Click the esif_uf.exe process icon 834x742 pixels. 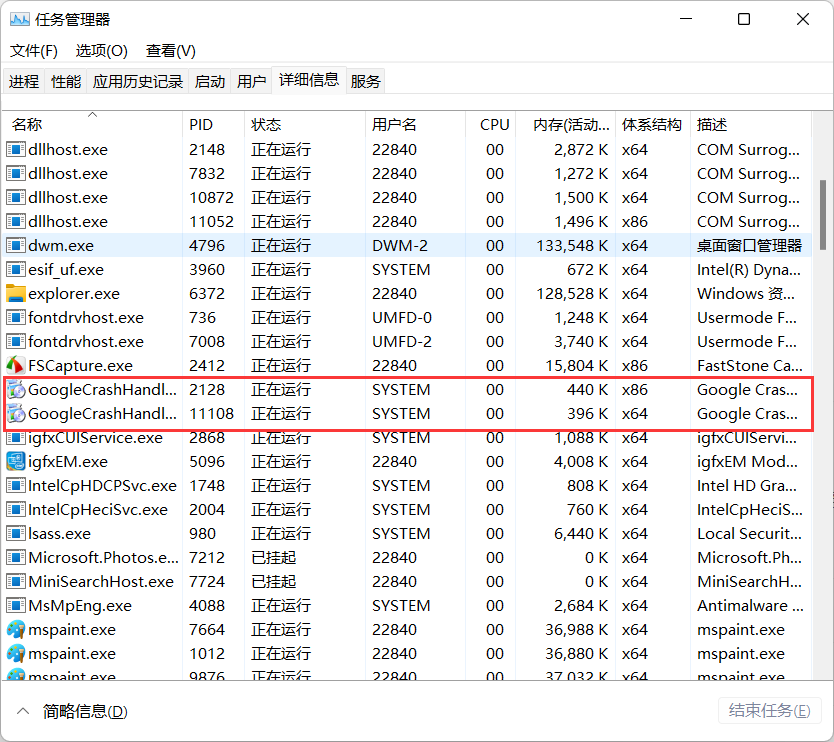coord(16,270)
